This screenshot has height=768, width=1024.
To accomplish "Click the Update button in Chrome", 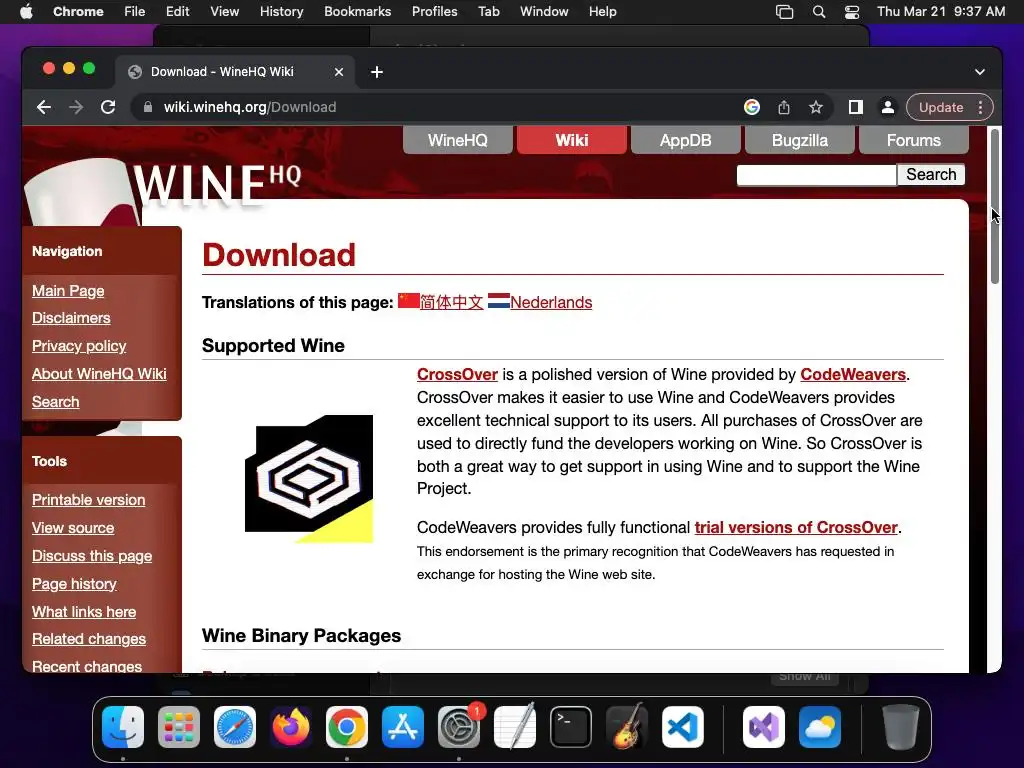I will [940, 107].
